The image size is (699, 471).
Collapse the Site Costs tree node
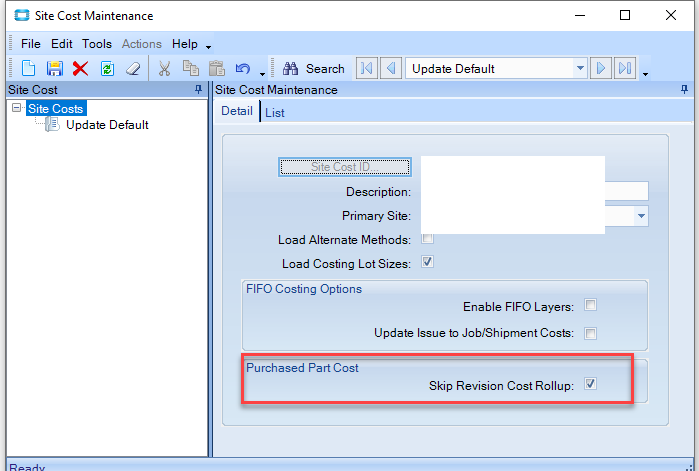pyautogui.click(x=16, y=107)
